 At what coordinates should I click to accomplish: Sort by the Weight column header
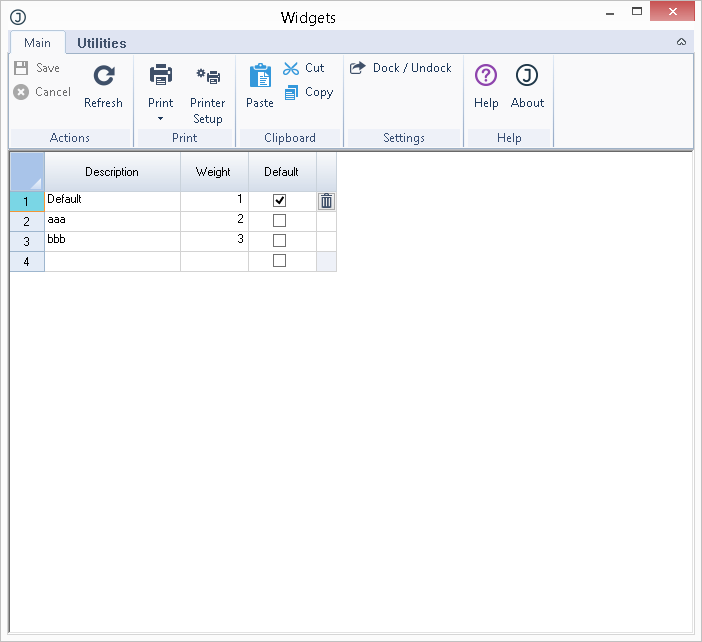[x=214, y=172]
